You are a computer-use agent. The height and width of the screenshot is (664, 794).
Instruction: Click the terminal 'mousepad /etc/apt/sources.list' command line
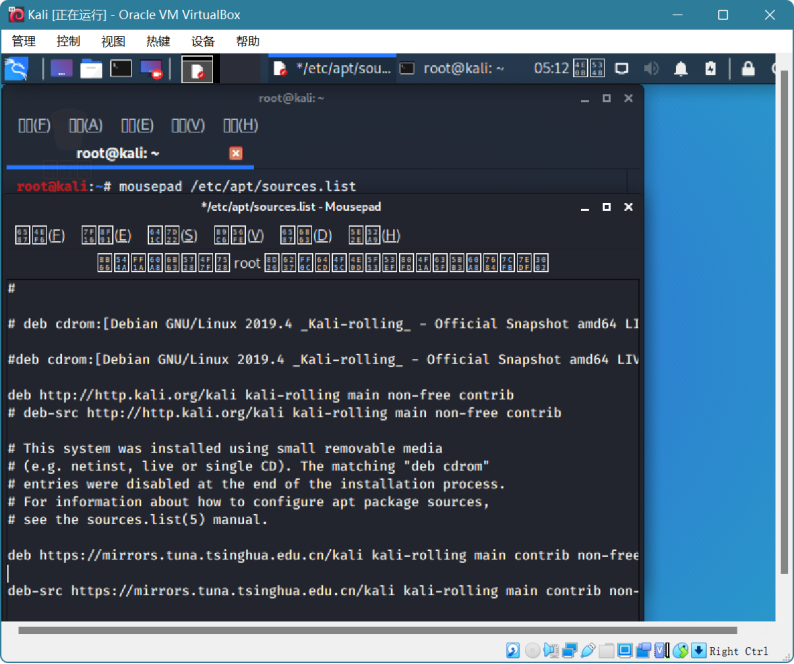pos(186,186)
